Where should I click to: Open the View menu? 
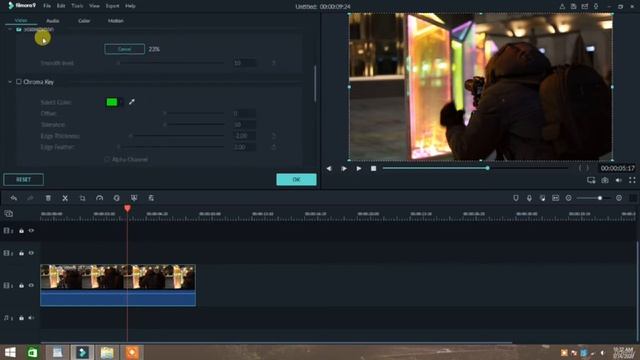click(x=94, y=6)
